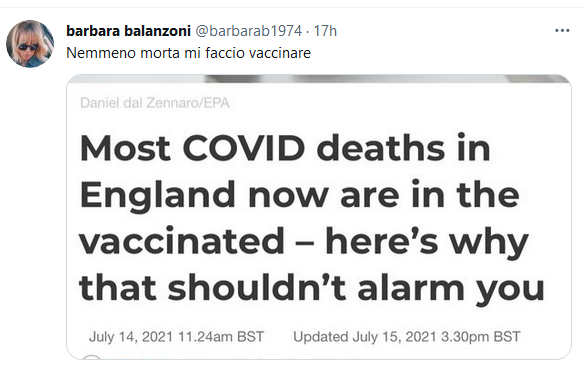The height and width of the screenshot is (372, 584).
Task: Click the @barbarab1974 handle
Action: pos(248,31)
